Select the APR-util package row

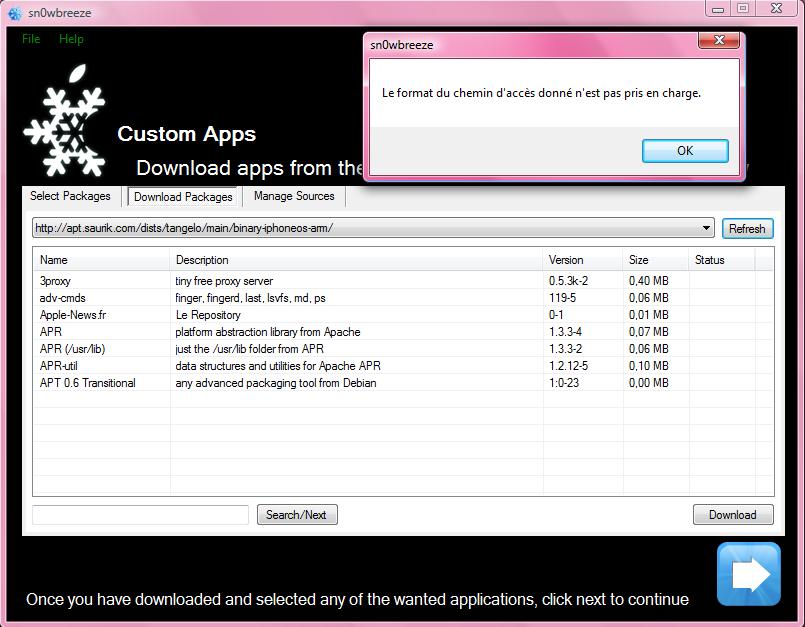point(403,366)
